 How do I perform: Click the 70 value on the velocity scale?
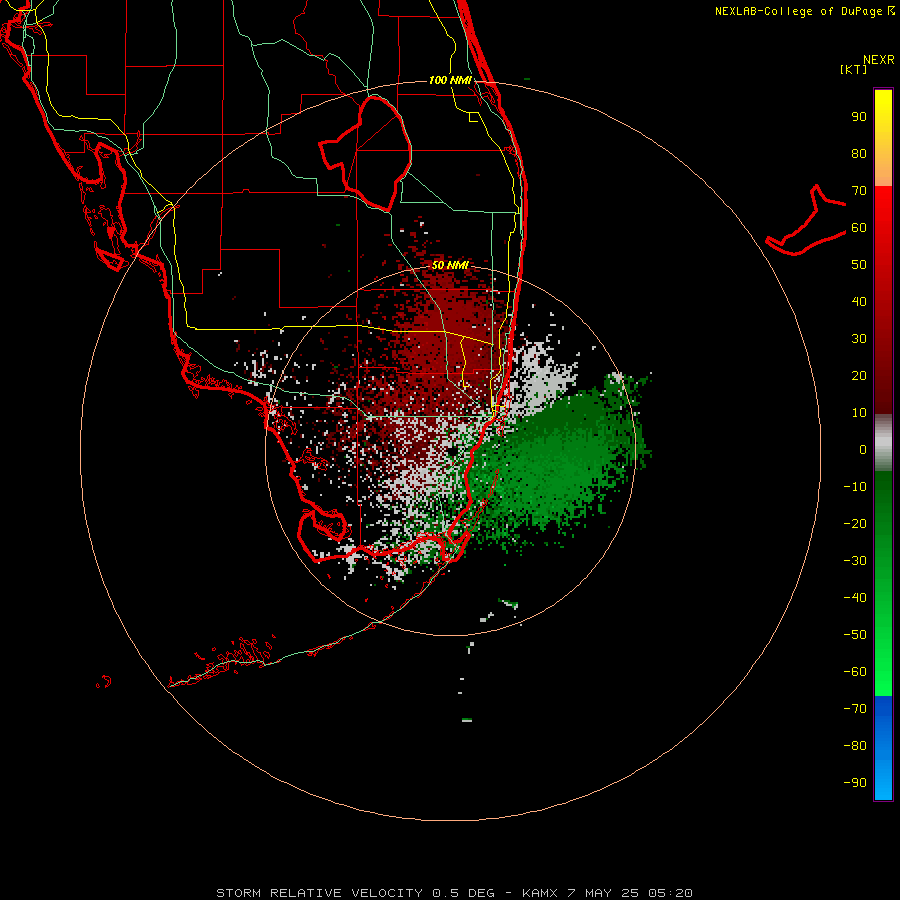(x=859, y=191)
